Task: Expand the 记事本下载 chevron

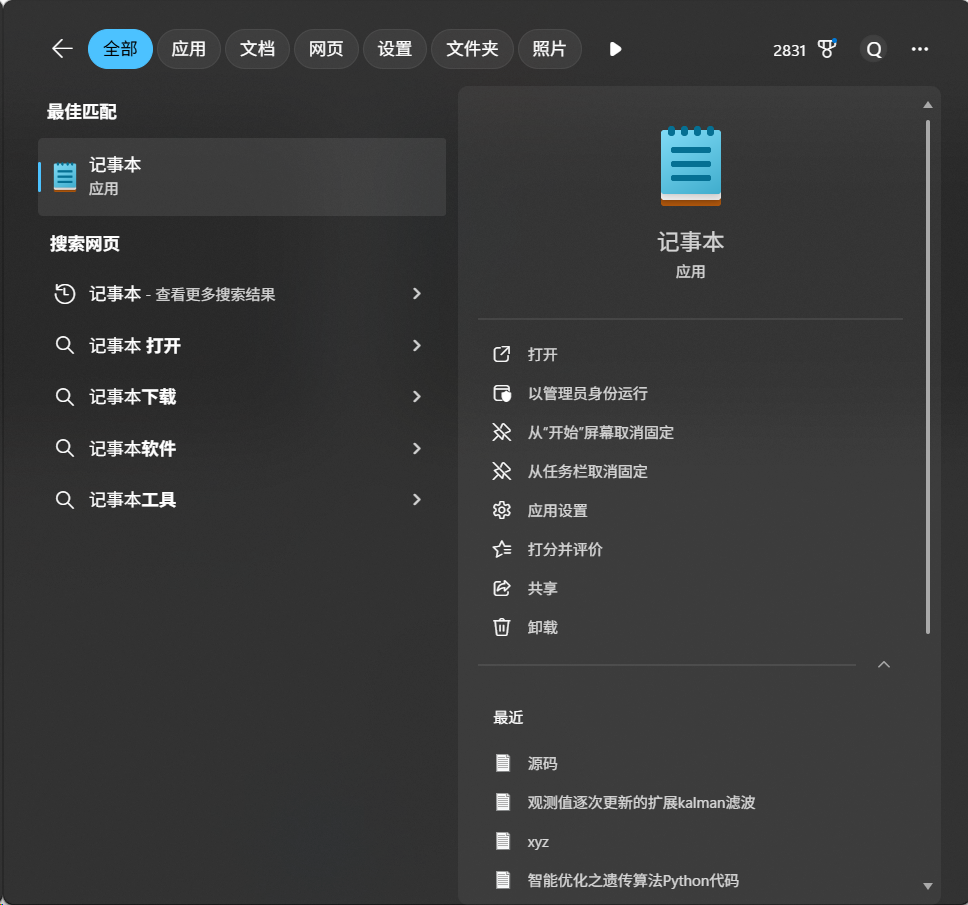Action: tap(417, 396)
